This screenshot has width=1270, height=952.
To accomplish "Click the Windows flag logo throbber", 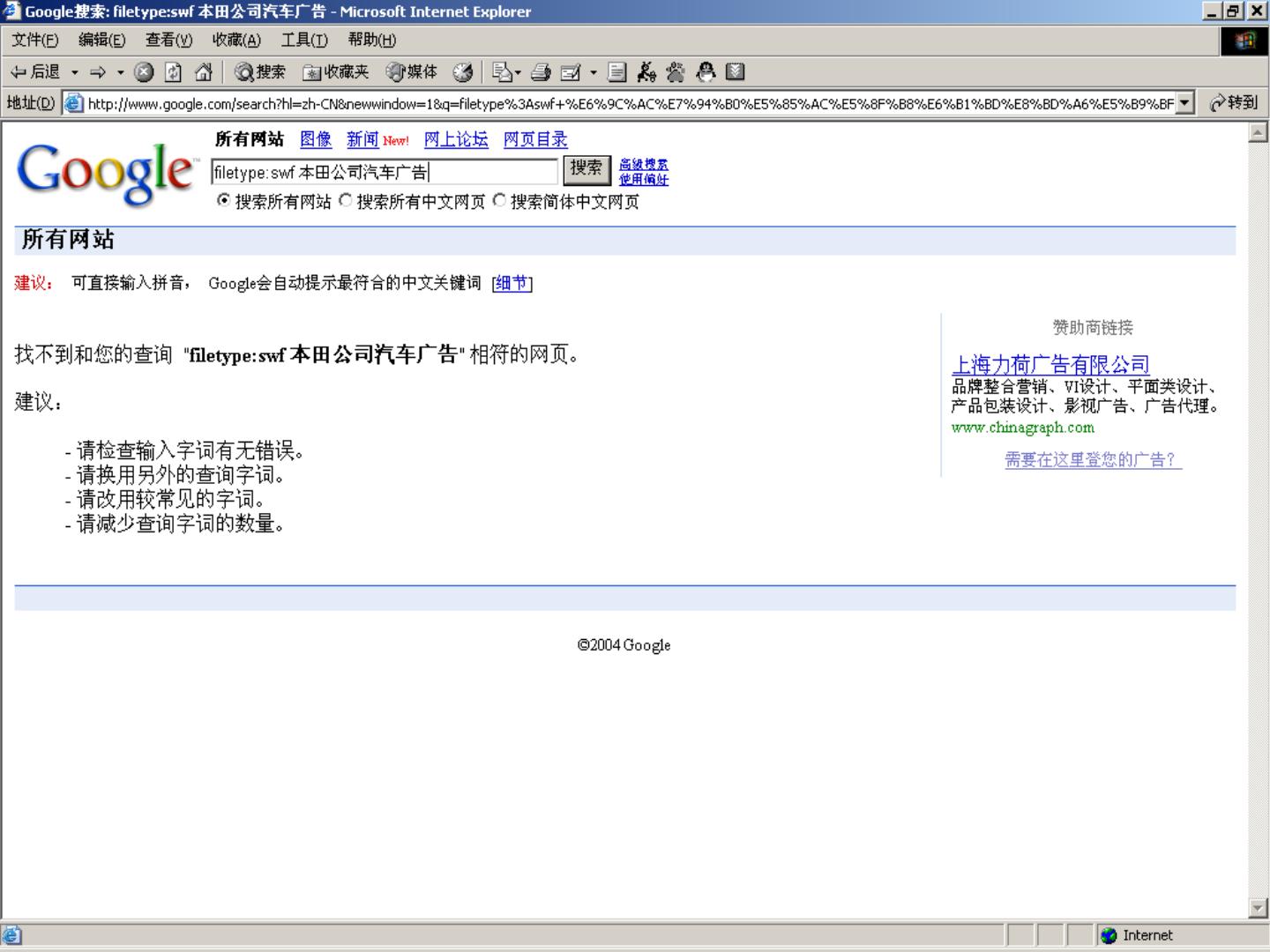I will [1244, 41].
